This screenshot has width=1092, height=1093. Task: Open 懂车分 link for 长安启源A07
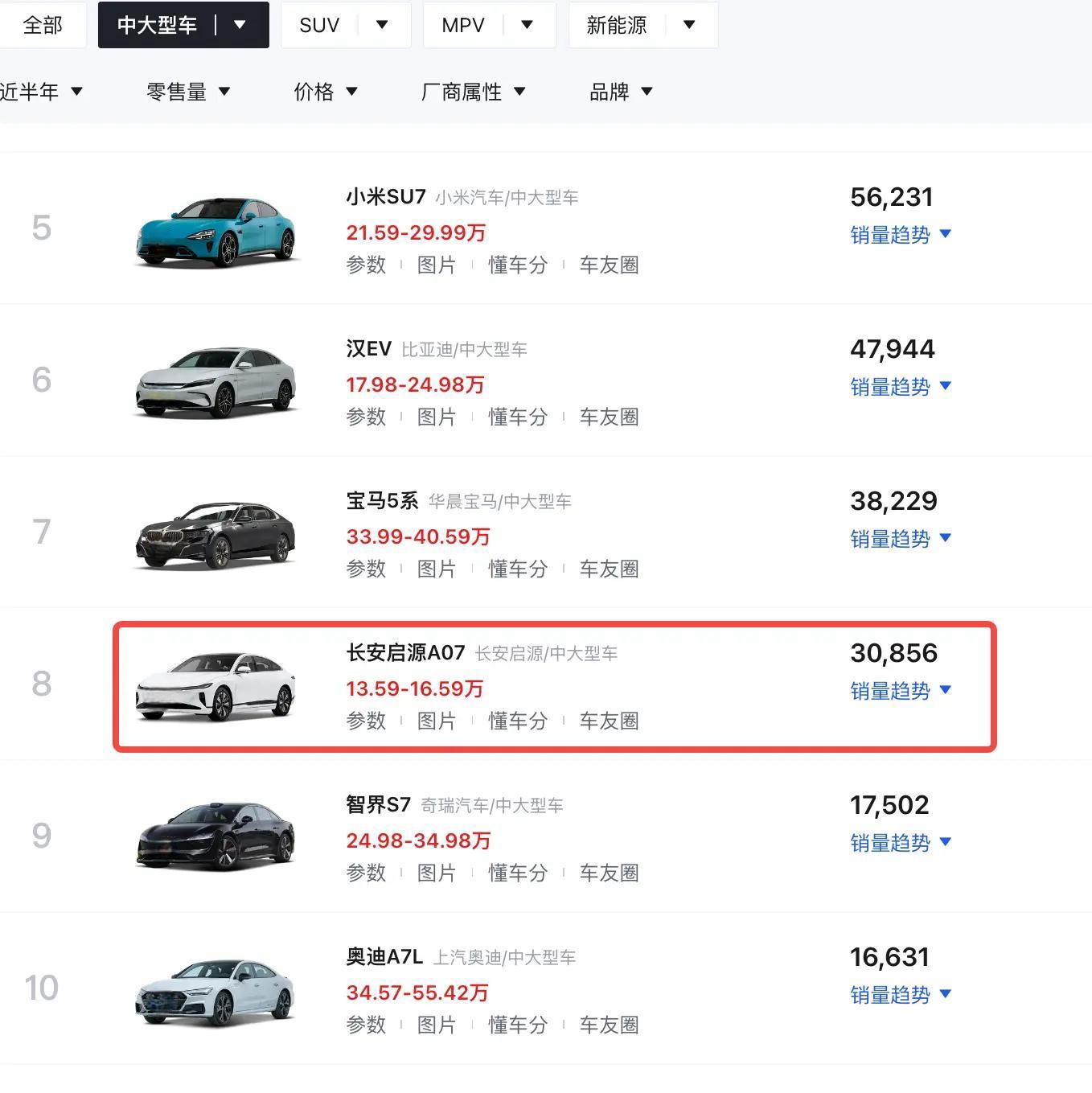click(x=518, y=721)
